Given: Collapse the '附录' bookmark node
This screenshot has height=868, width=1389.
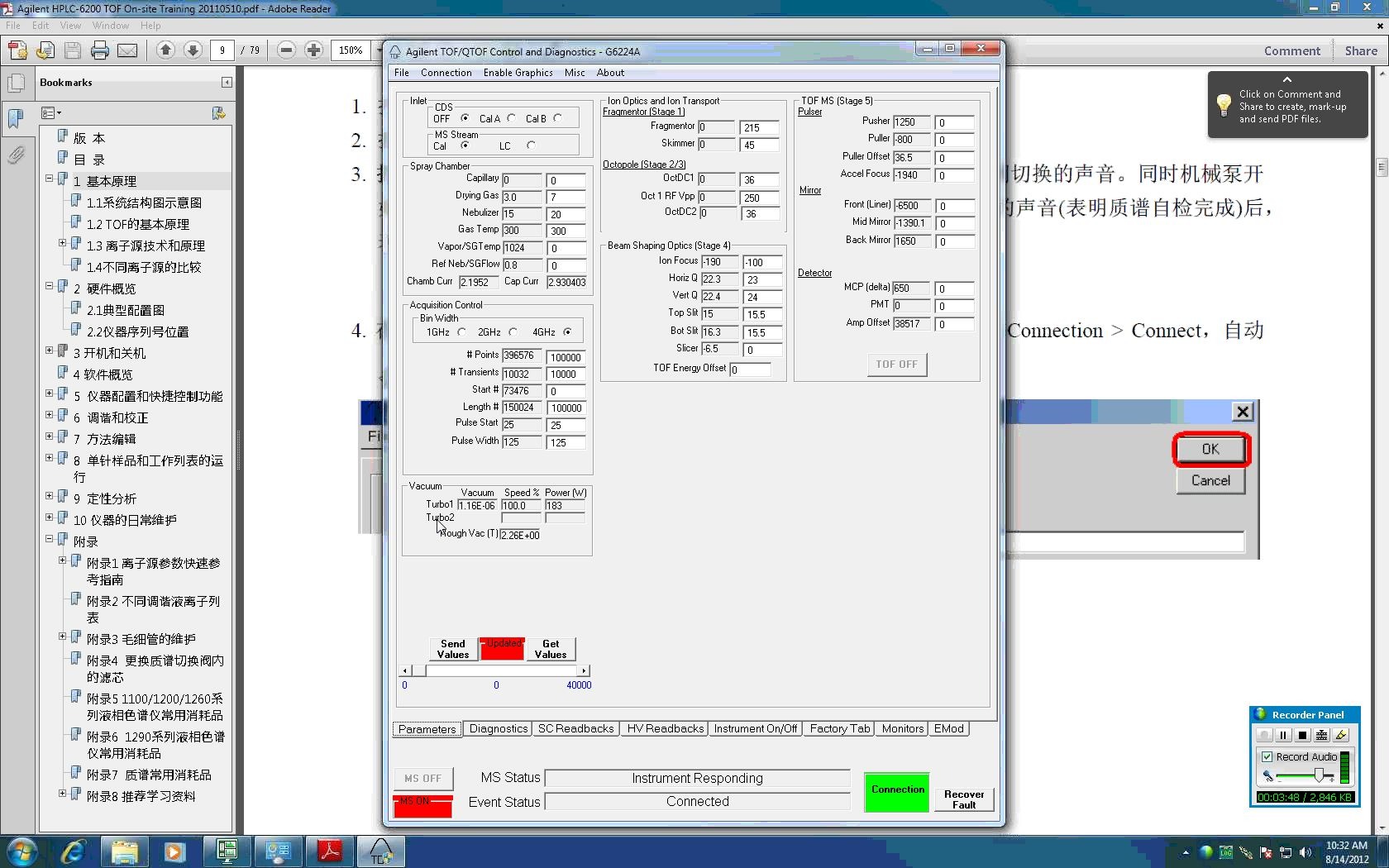Looking at the screenshot, I should (x=49, y=539).
